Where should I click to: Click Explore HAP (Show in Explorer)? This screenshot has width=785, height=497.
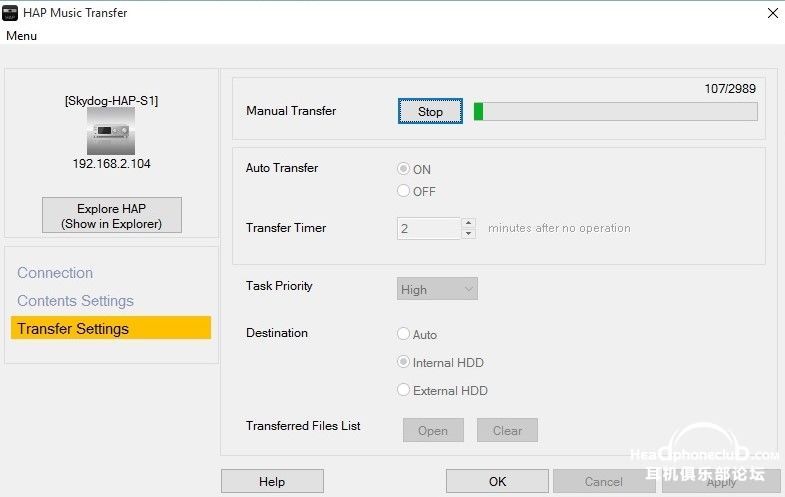(112, 216)
